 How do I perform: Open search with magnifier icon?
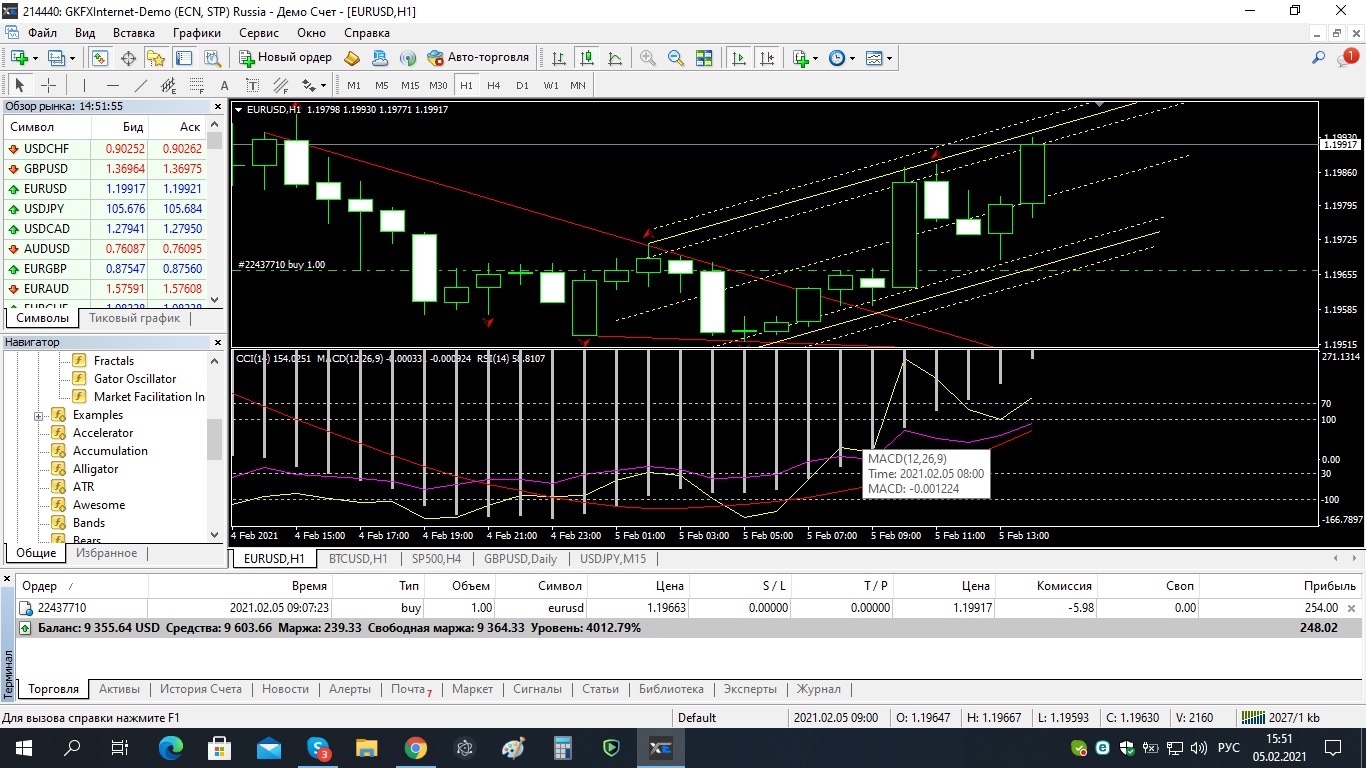1319,58
